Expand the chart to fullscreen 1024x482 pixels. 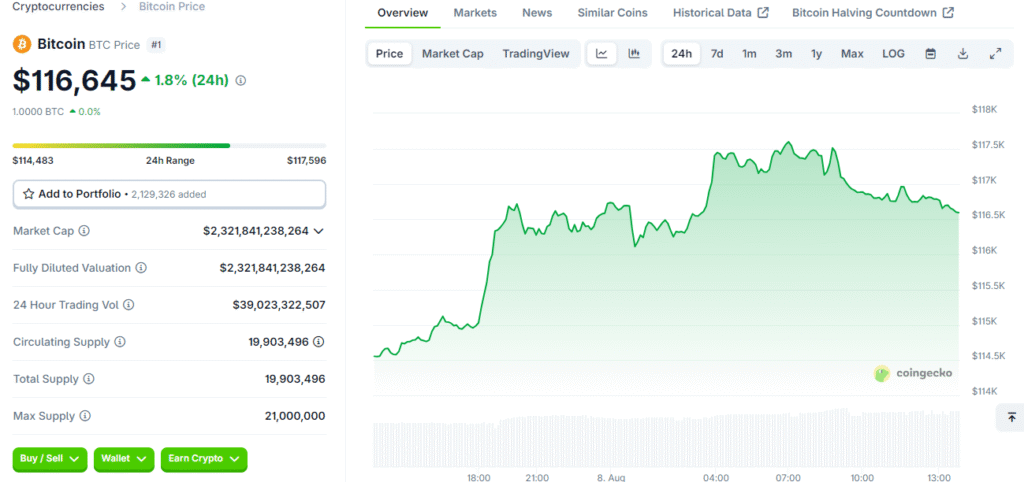point(994,53)
